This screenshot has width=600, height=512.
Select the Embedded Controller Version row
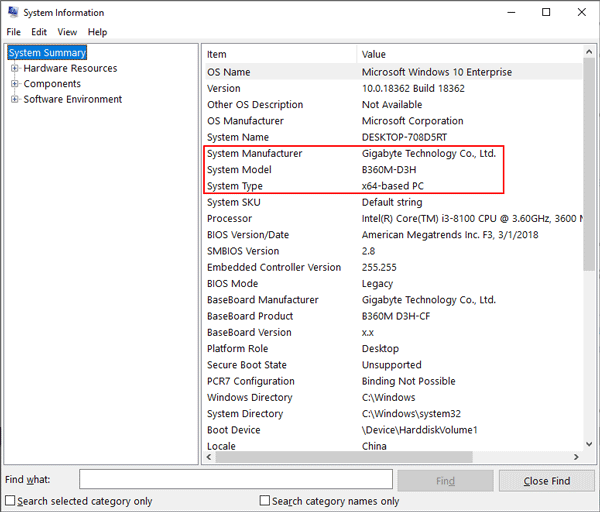pyautogui.click(x=393, y=267)
